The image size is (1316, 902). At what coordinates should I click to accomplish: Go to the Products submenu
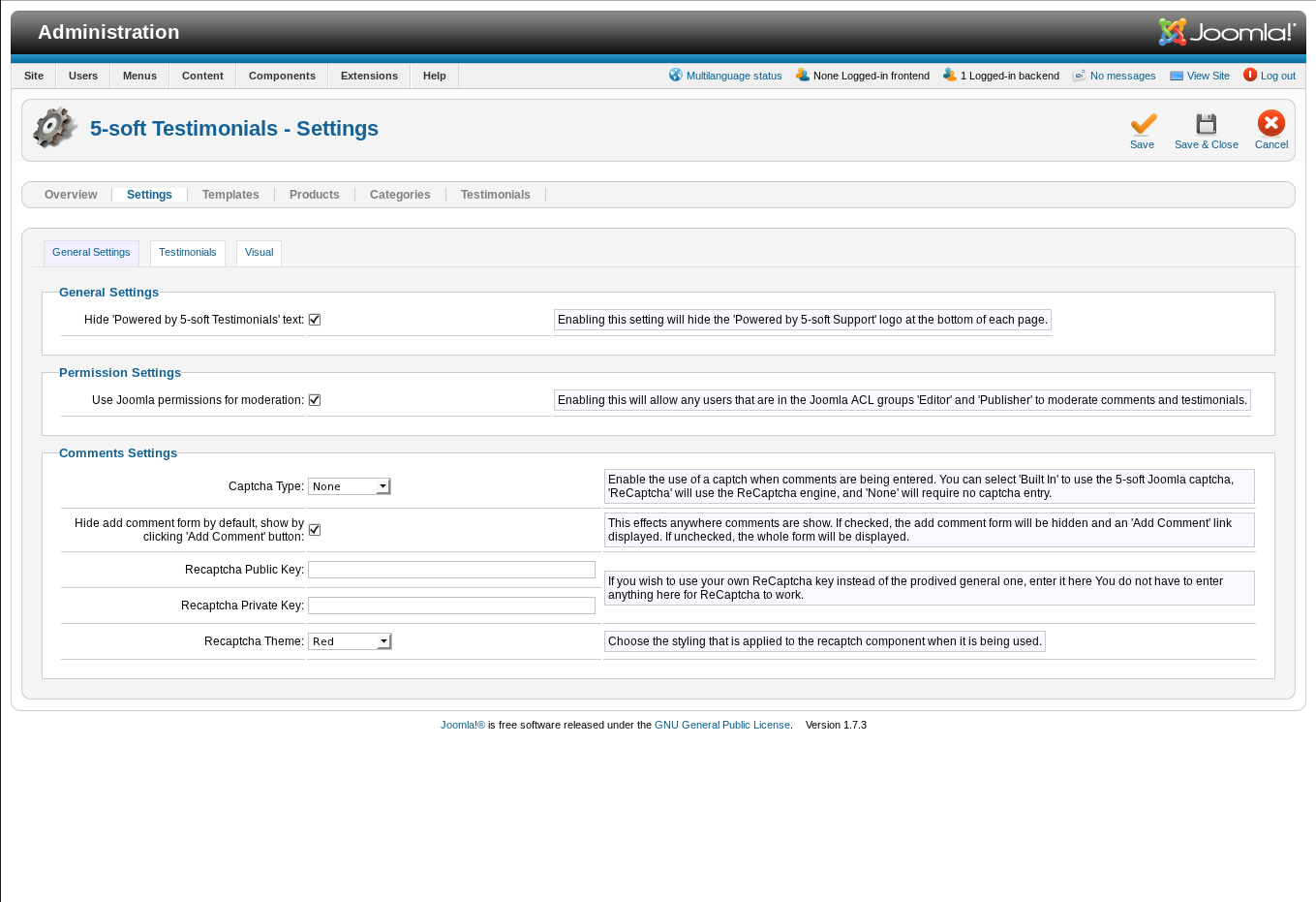pos(315,195)
